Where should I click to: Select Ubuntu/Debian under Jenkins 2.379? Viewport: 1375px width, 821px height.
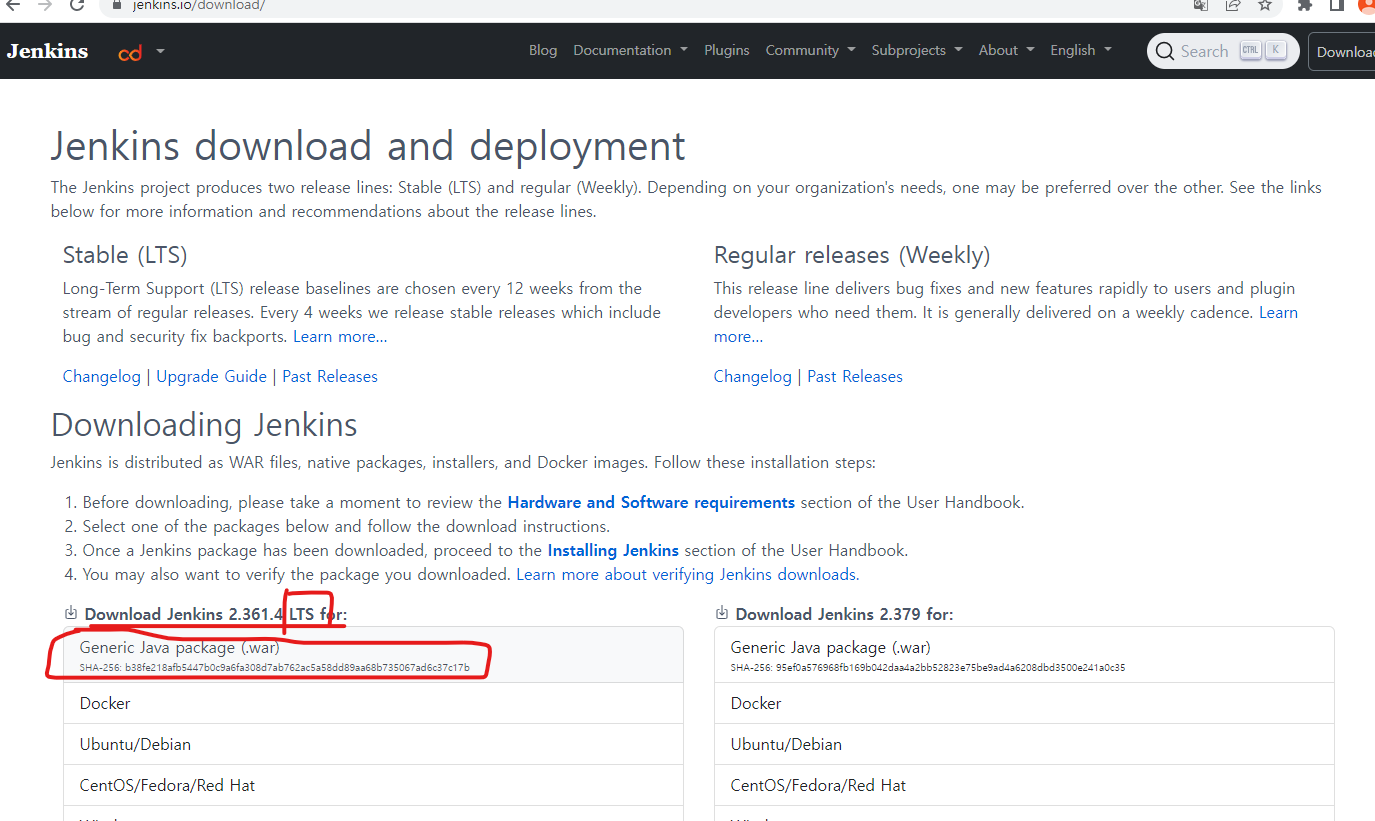tap(1025, 744)
